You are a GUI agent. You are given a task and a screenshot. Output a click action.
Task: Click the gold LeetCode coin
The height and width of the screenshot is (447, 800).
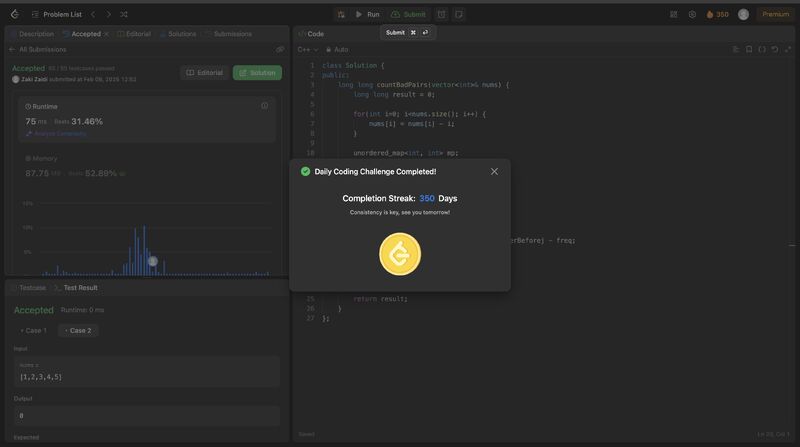[400, 254]
